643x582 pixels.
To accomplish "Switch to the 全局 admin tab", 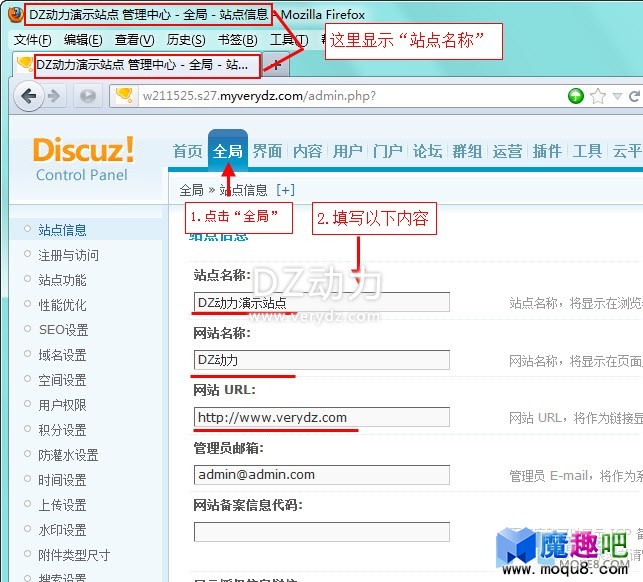I will click(x=228, y=151).
